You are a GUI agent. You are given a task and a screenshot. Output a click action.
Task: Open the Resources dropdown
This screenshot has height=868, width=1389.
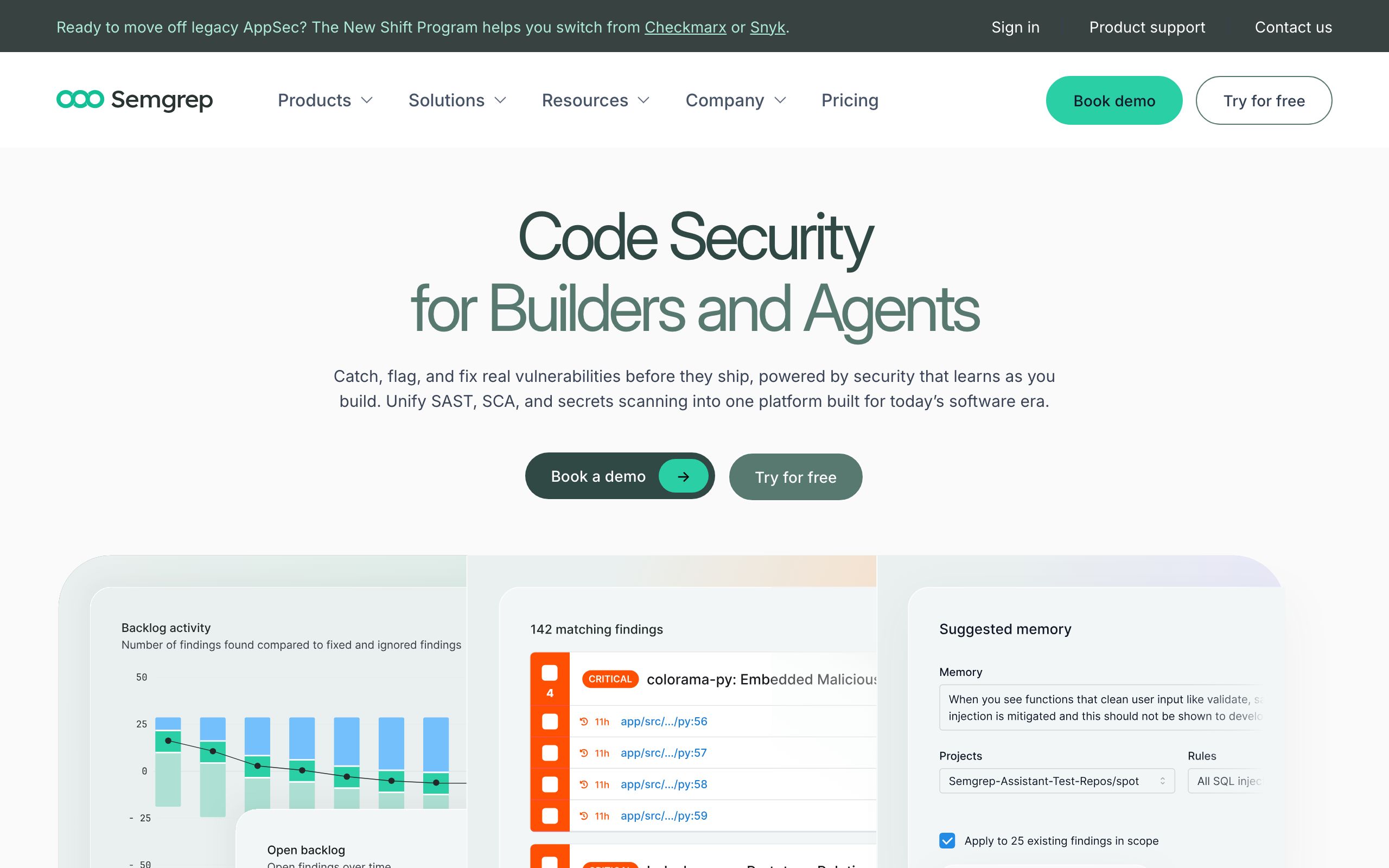coord(596,100)
